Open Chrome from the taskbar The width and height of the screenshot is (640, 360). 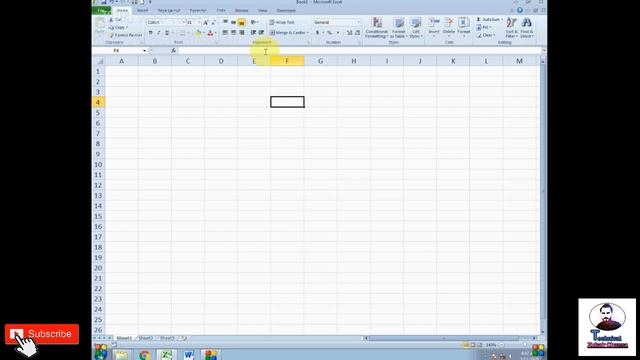click(x=144, y=355)
